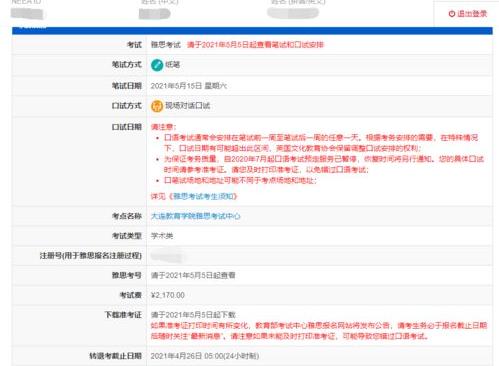Click the 请于2021年5月5日起下载 admission ticket text
This screenshot has width=499, height=366.
tap(193, 315)
